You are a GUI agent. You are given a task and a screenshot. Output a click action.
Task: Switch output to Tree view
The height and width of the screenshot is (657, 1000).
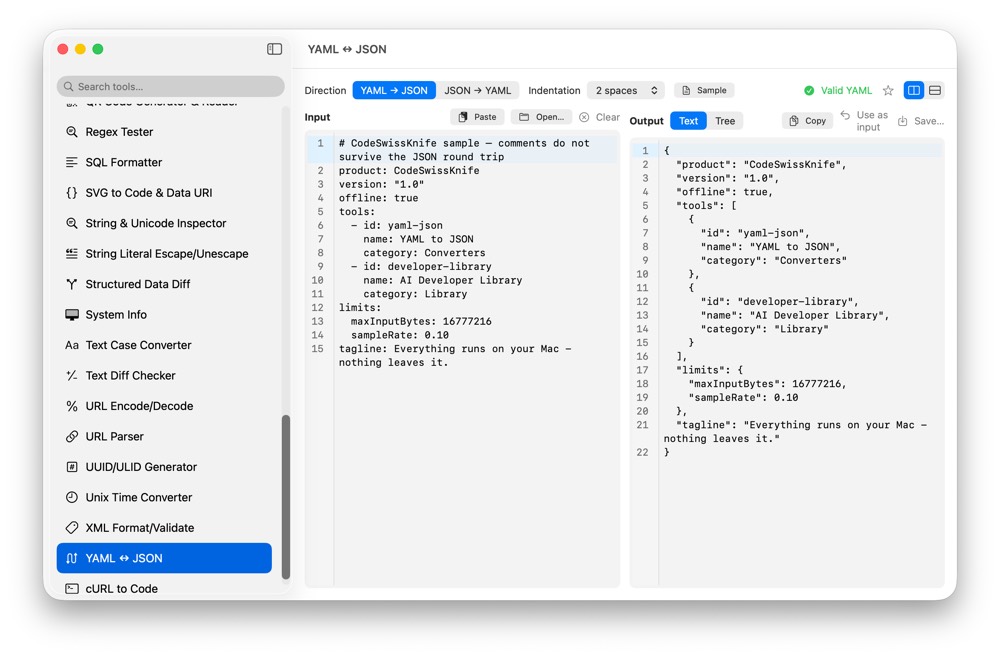click(x=724, y=121)
